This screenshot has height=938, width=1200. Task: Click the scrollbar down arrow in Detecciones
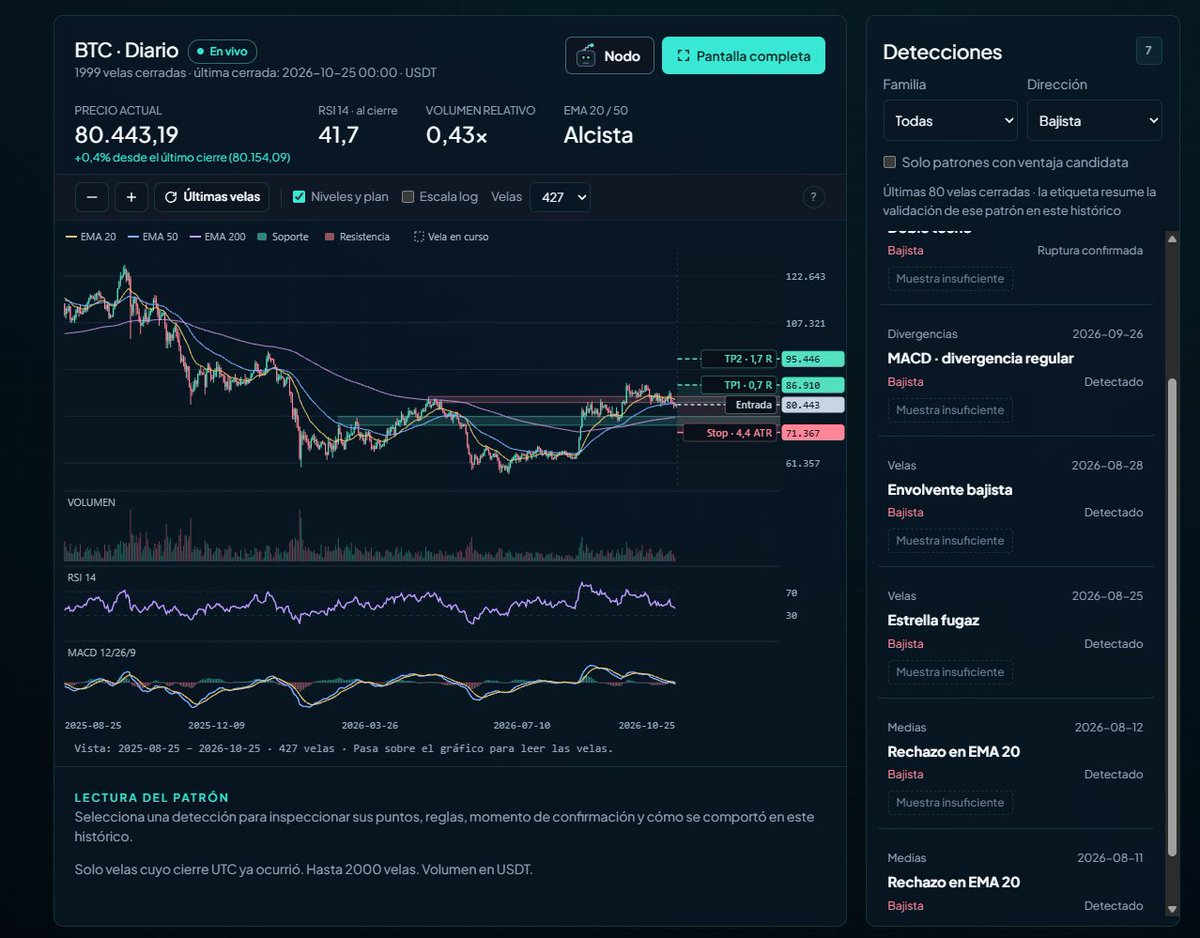(1172, 909)
